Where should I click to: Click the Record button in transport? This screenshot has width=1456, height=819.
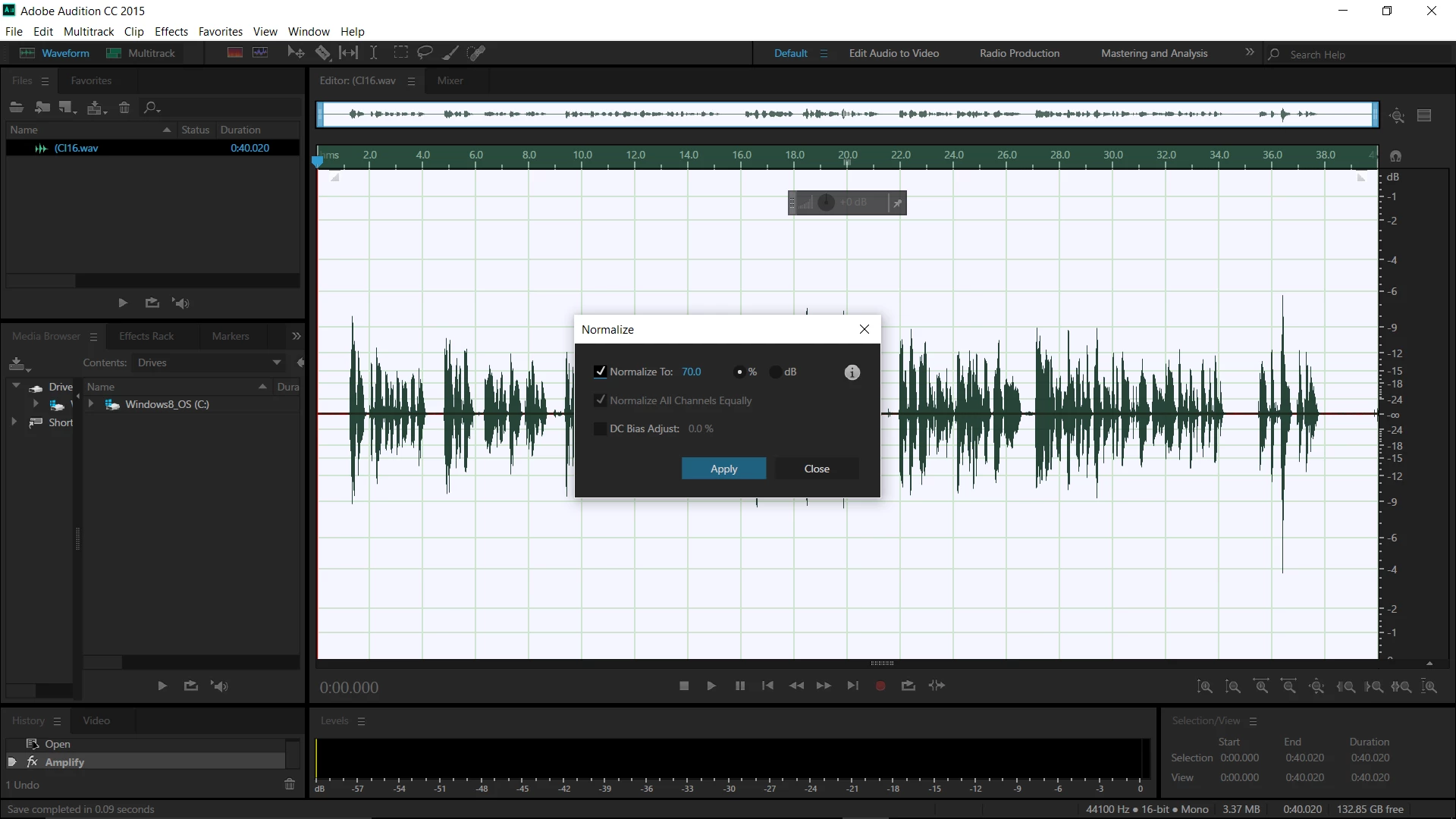click(x=880, y=686)
